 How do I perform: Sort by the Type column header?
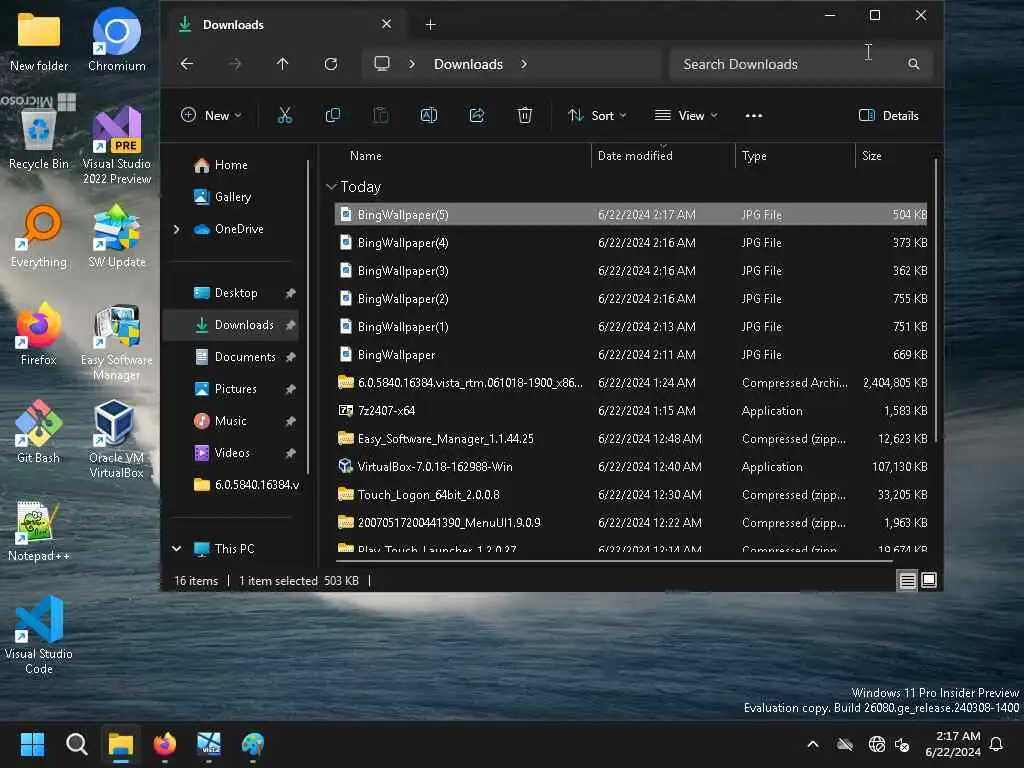coord(754,156)
